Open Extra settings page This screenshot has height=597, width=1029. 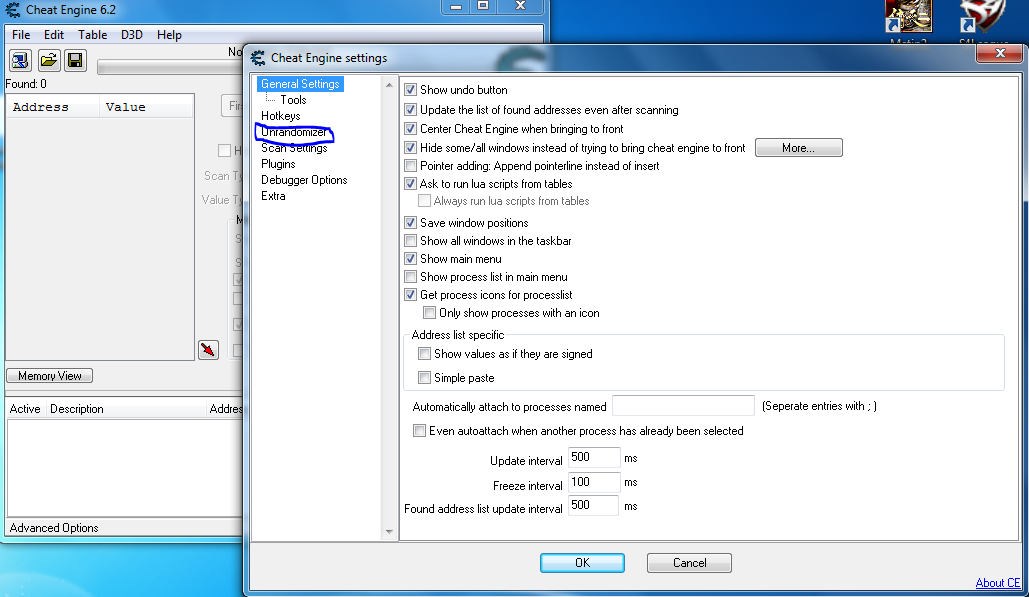point(273,196)
